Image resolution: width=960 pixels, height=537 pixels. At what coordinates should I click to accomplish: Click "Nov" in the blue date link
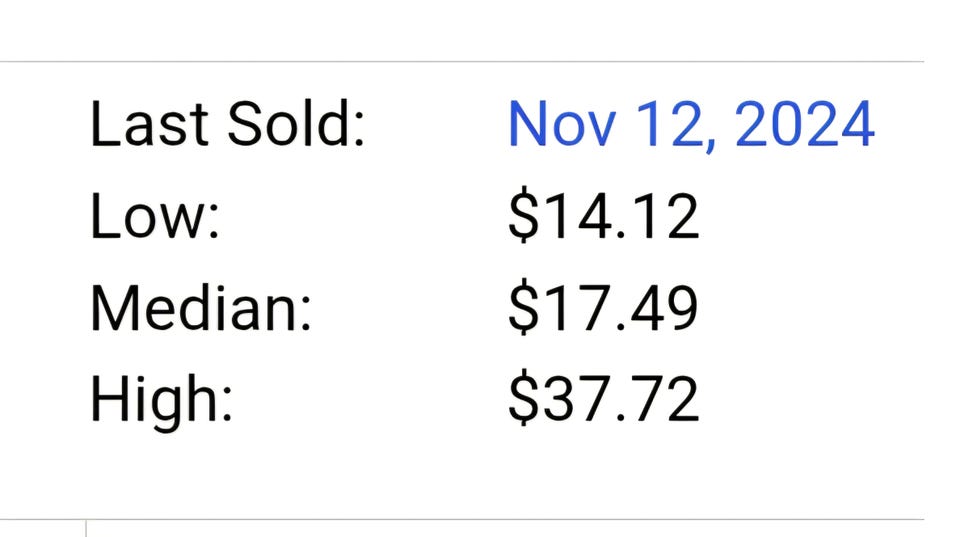[555, 124]
